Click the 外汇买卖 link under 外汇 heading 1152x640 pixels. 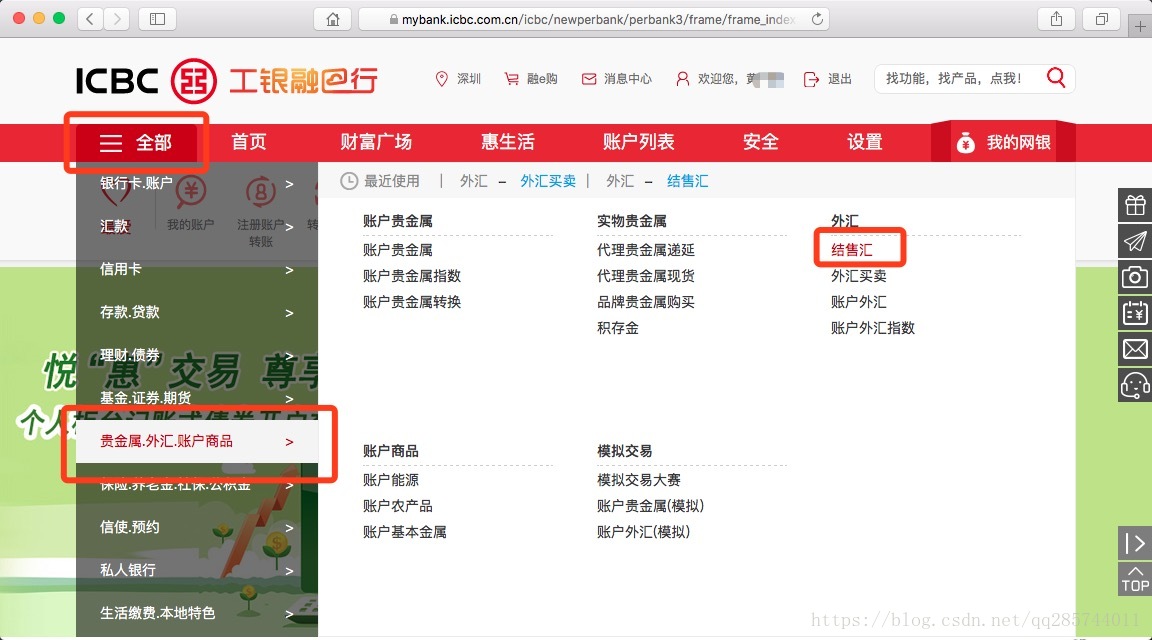[859, 276]
